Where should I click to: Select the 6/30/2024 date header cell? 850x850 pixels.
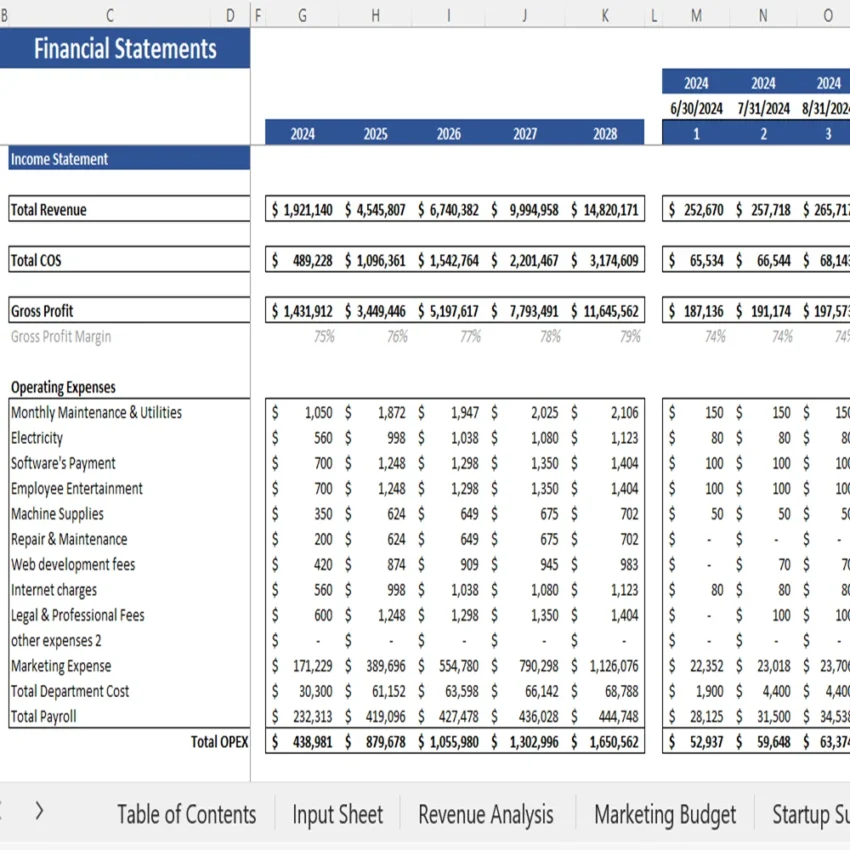coord(696,107)
